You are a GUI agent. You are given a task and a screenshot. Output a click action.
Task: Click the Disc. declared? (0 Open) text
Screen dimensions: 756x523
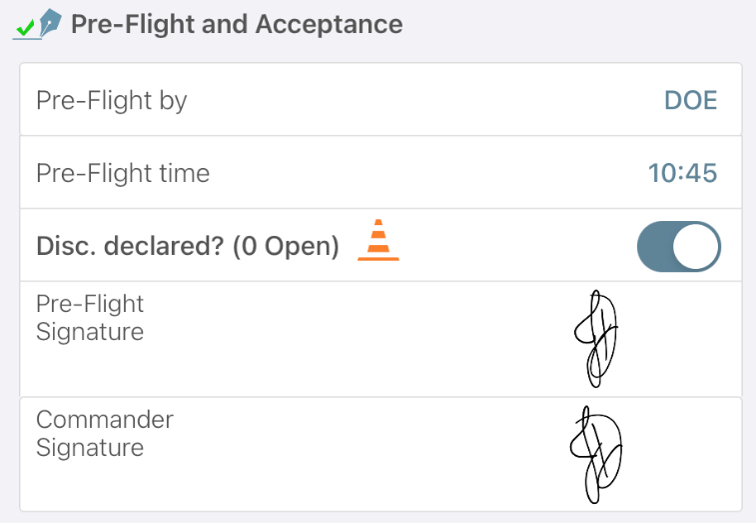pyautogui.click(x=188, y=246)
